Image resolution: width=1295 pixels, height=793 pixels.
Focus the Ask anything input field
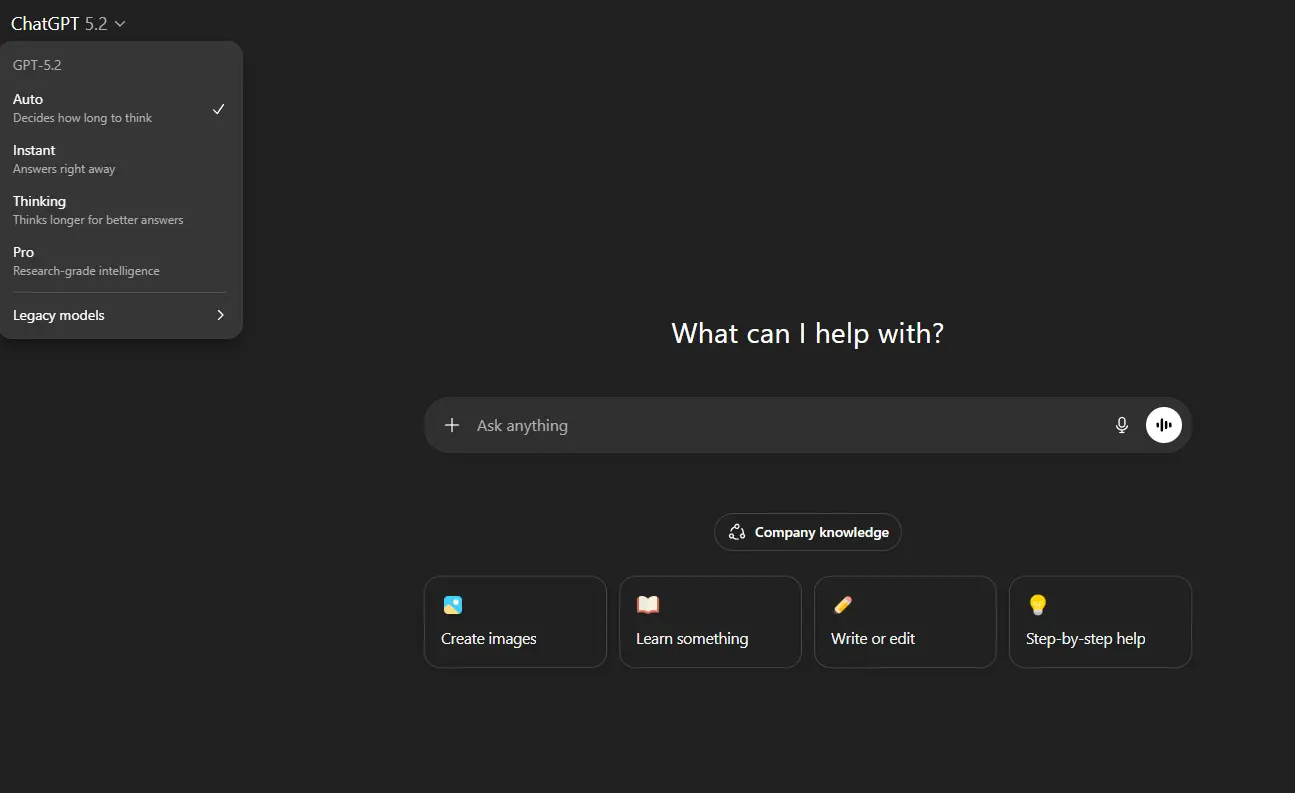(x=785, y=425)
